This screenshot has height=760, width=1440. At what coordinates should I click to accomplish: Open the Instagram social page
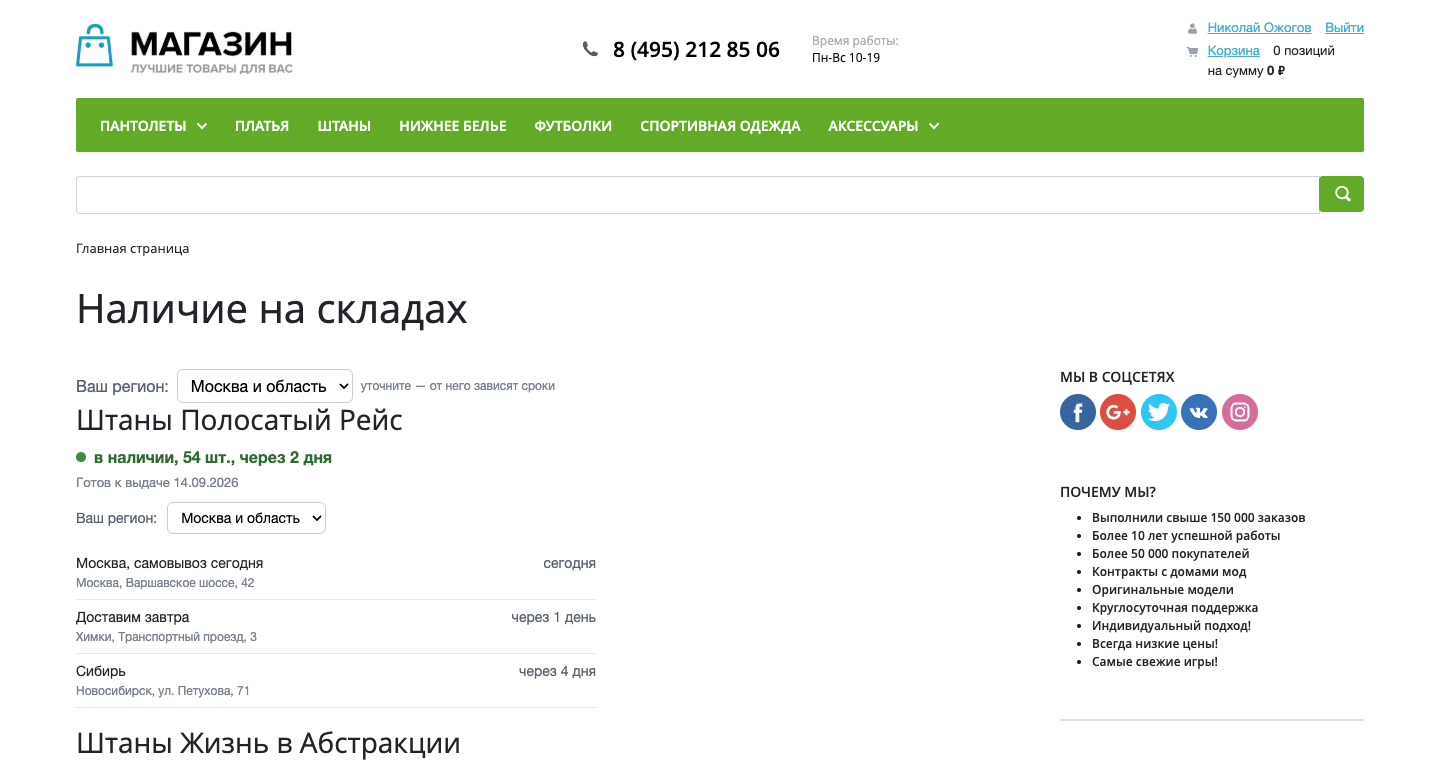1240,411
